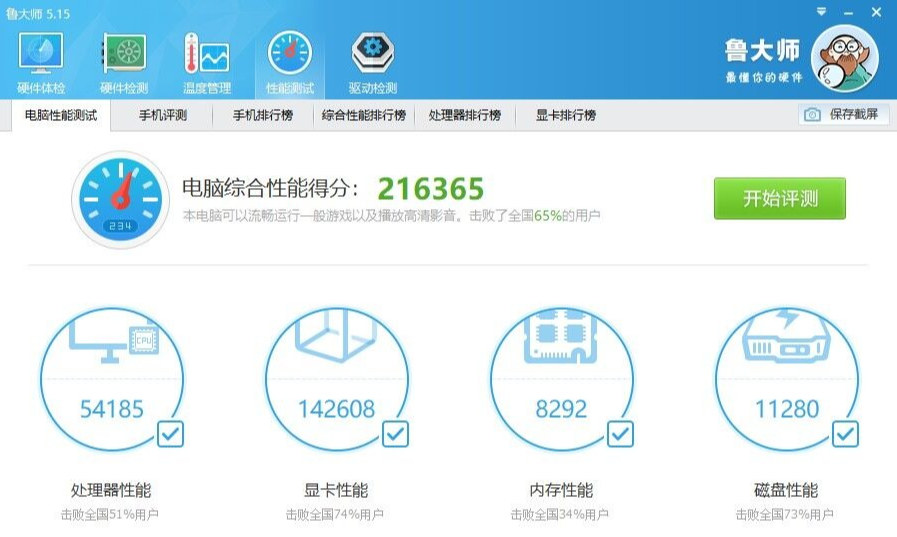Open the 综合性能排行榜 tab
This screenshot has width=897, height=537.
(364, 115)
